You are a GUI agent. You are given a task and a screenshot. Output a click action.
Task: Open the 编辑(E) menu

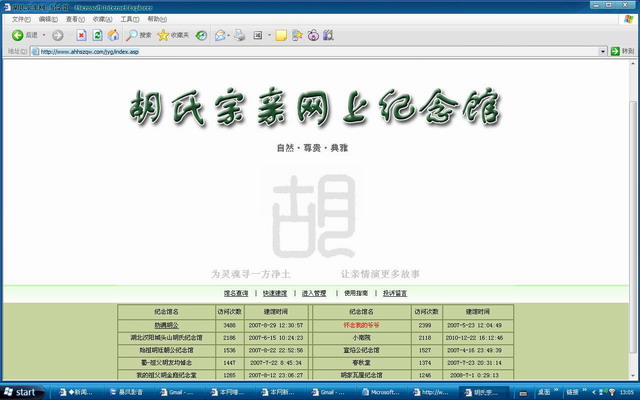click(x=48, y=19)
